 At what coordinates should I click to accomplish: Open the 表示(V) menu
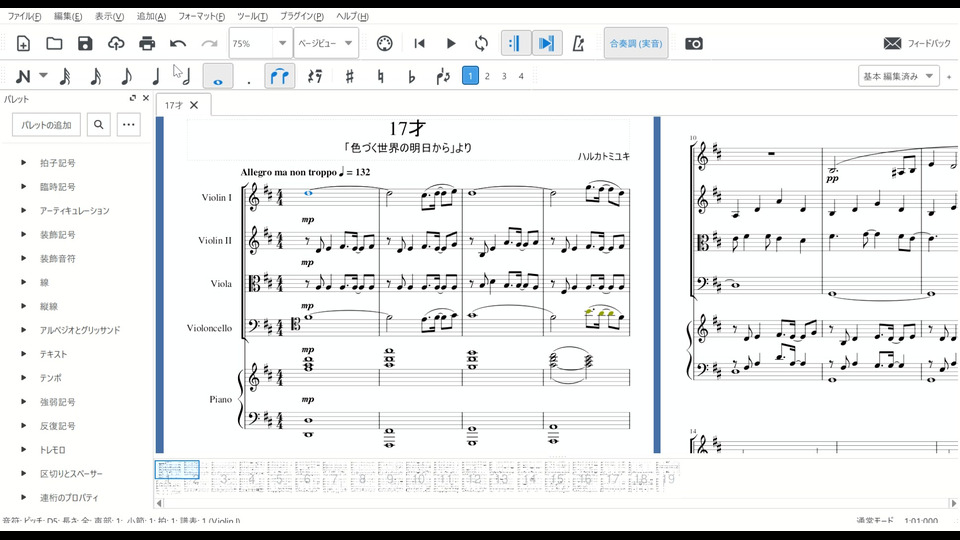click(x=109, y=17)
